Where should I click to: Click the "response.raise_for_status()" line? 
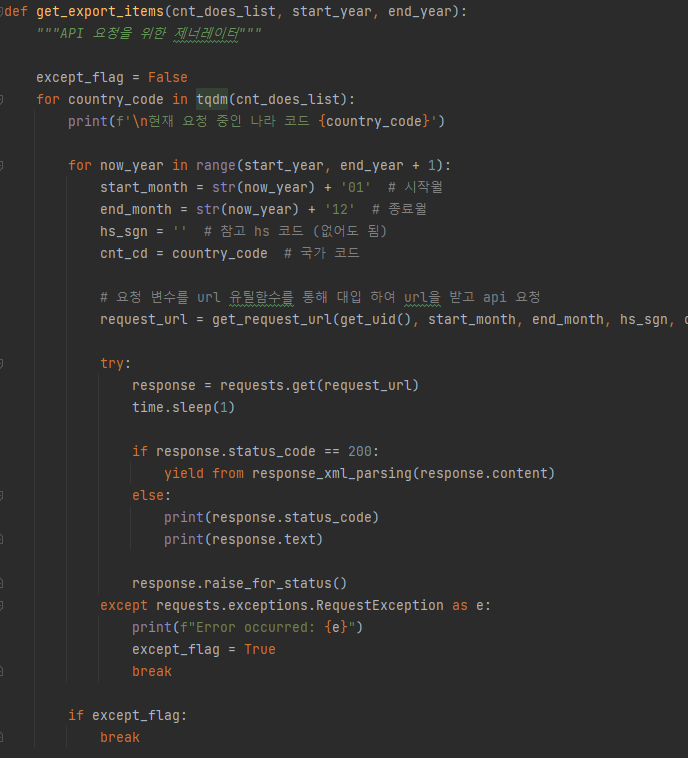point(239,583)
